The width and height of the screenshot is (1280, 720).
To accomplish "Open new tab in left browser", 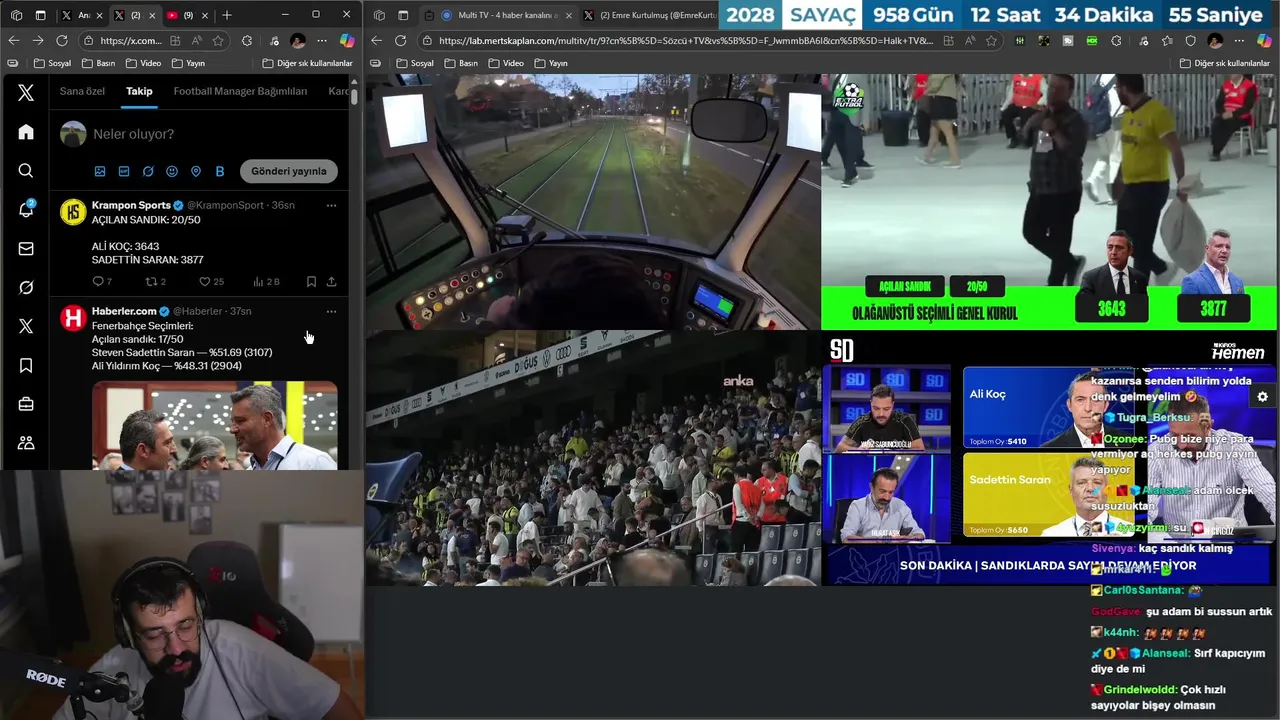I will pyautogui.click(x=227, y=15).
